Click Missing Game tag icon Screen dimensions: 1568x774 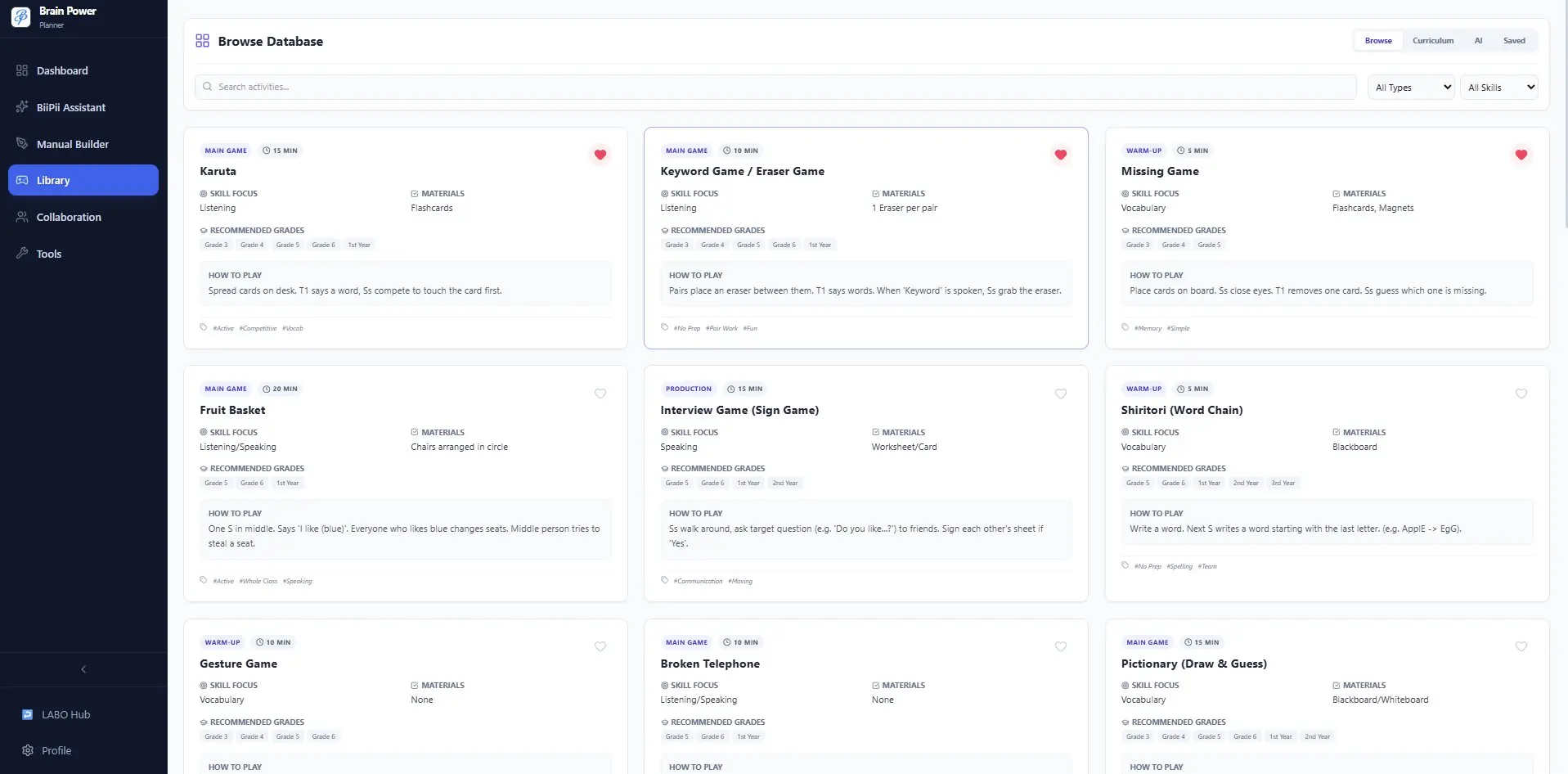[1125, 327]
